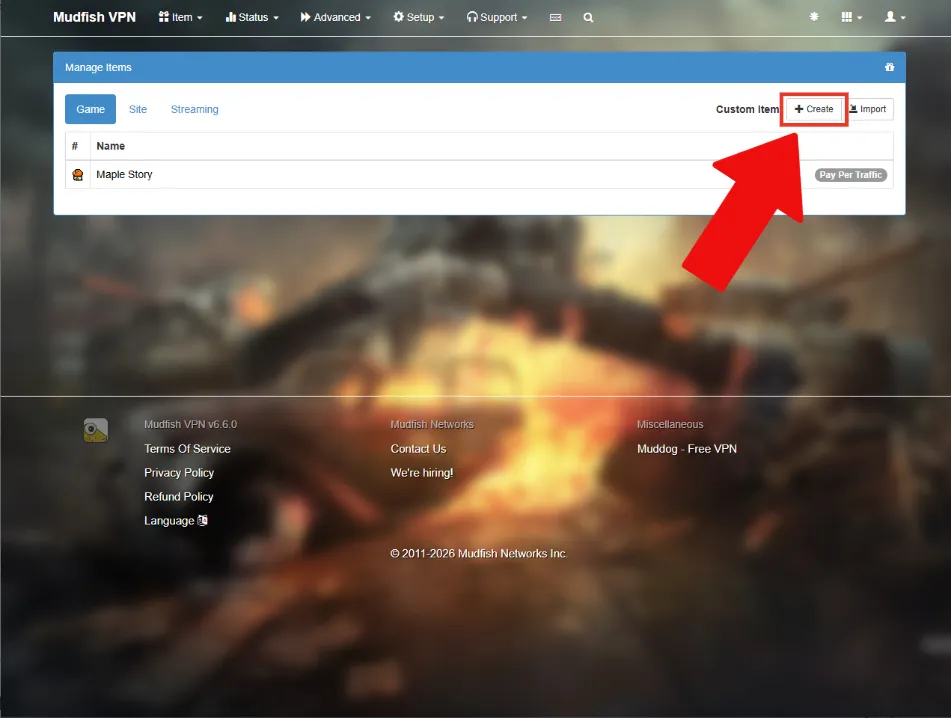951x718 pixels.
Task: Open the Contact Us link
Action: click(418, 449)
